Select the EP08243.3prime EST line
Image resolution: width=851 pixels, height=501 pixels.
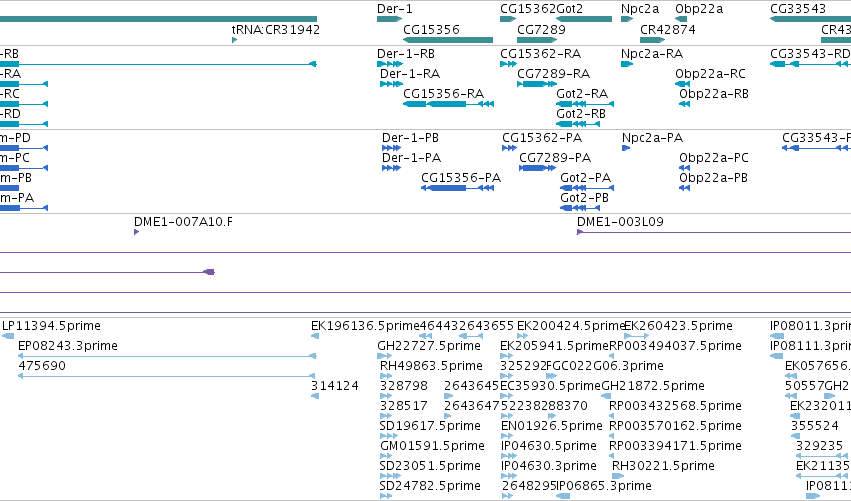(167, 356)
